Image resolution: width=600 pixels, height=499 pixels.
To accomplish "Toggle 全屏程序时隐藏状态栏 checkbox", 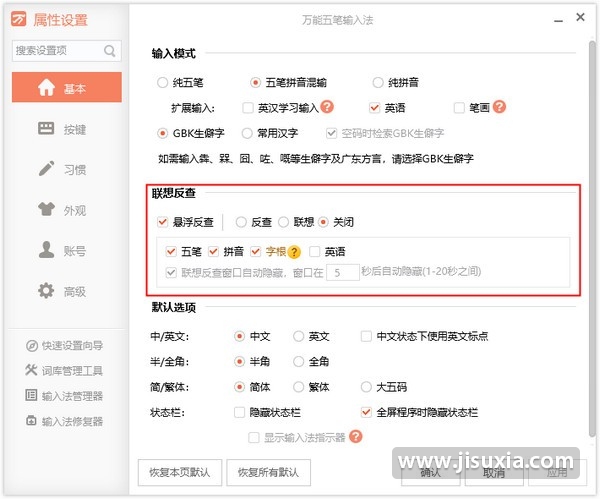I will [x=366, y=412].
